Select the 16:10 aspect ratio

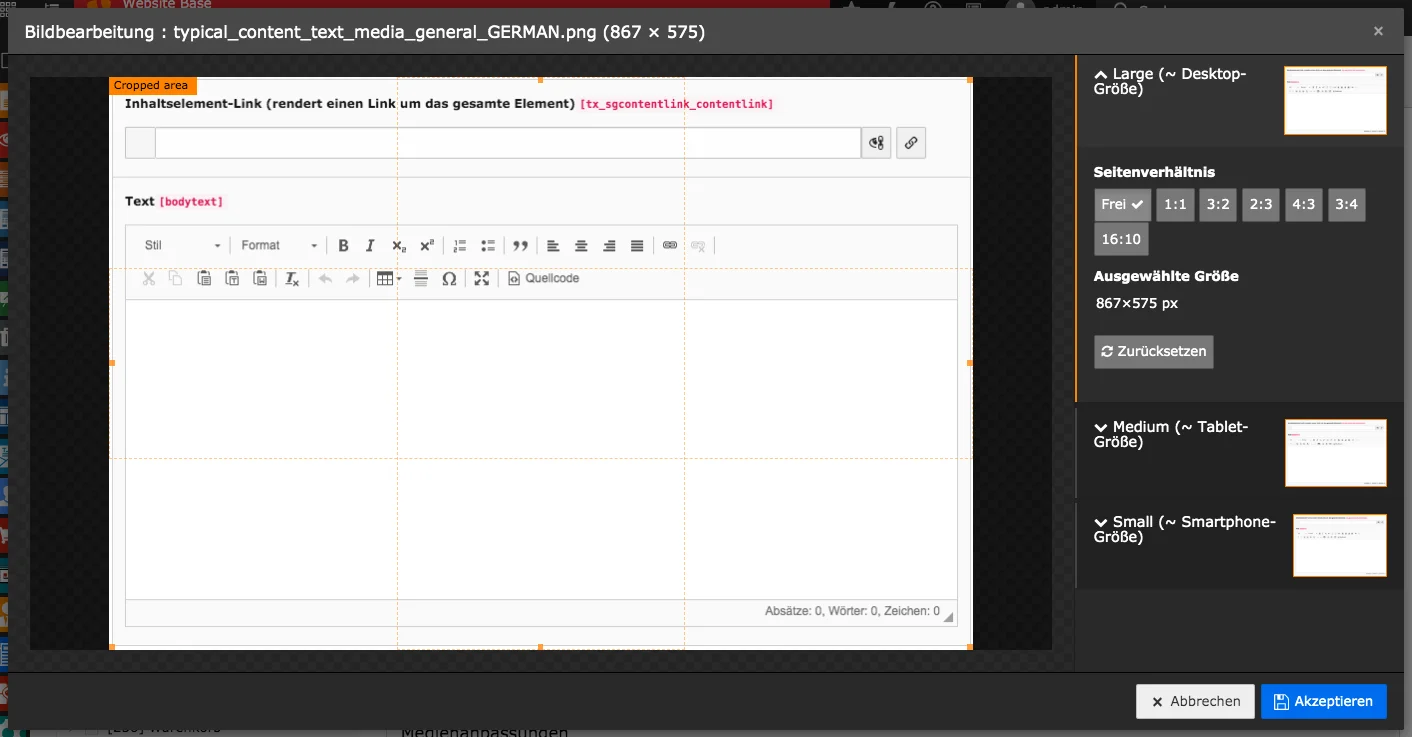pyautogui.click(x=1121, y=239)
